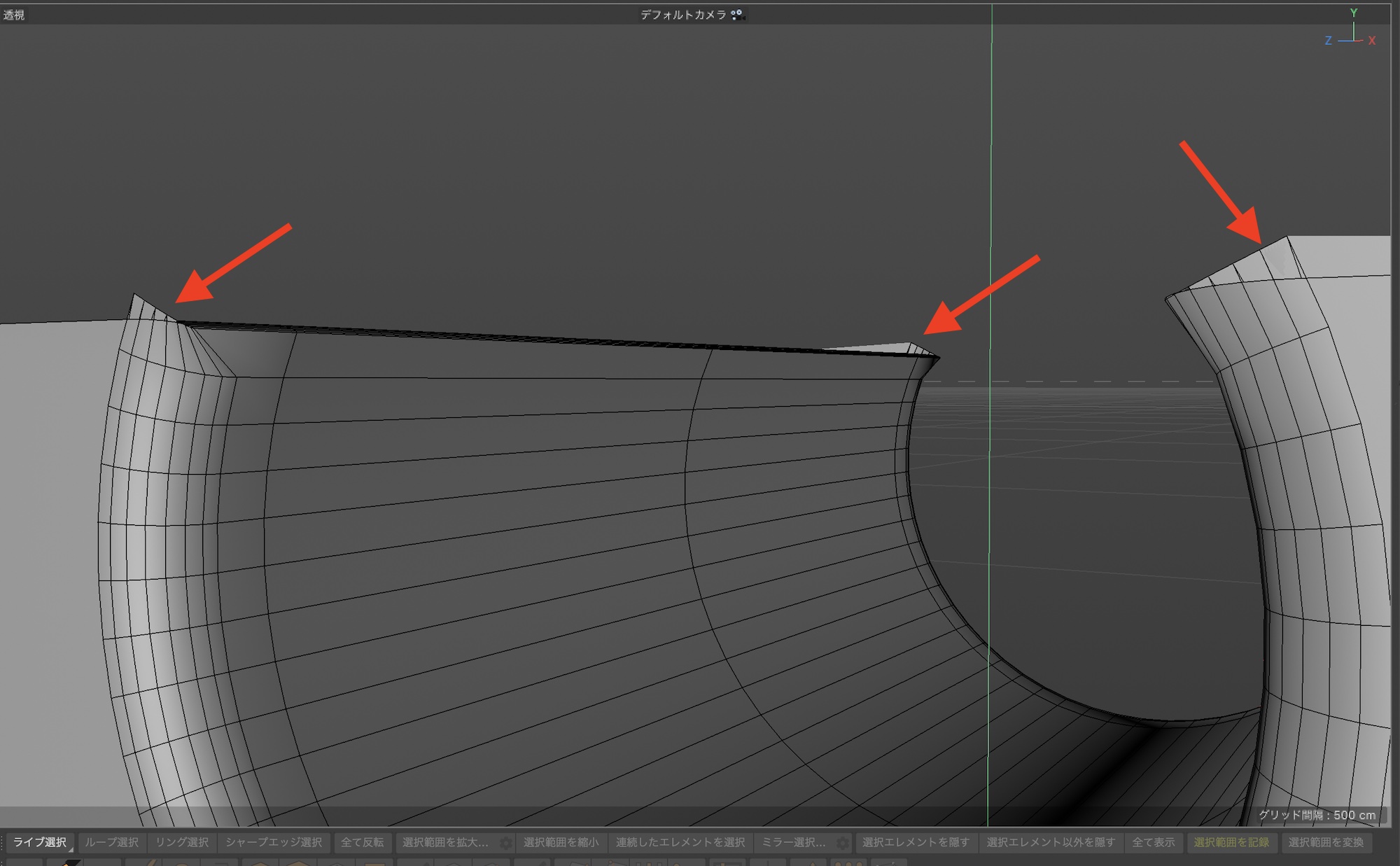Activate リング選択 ring selection
Image resolution: width=1400 pixels, height=866 pixels.
point(182,842)
